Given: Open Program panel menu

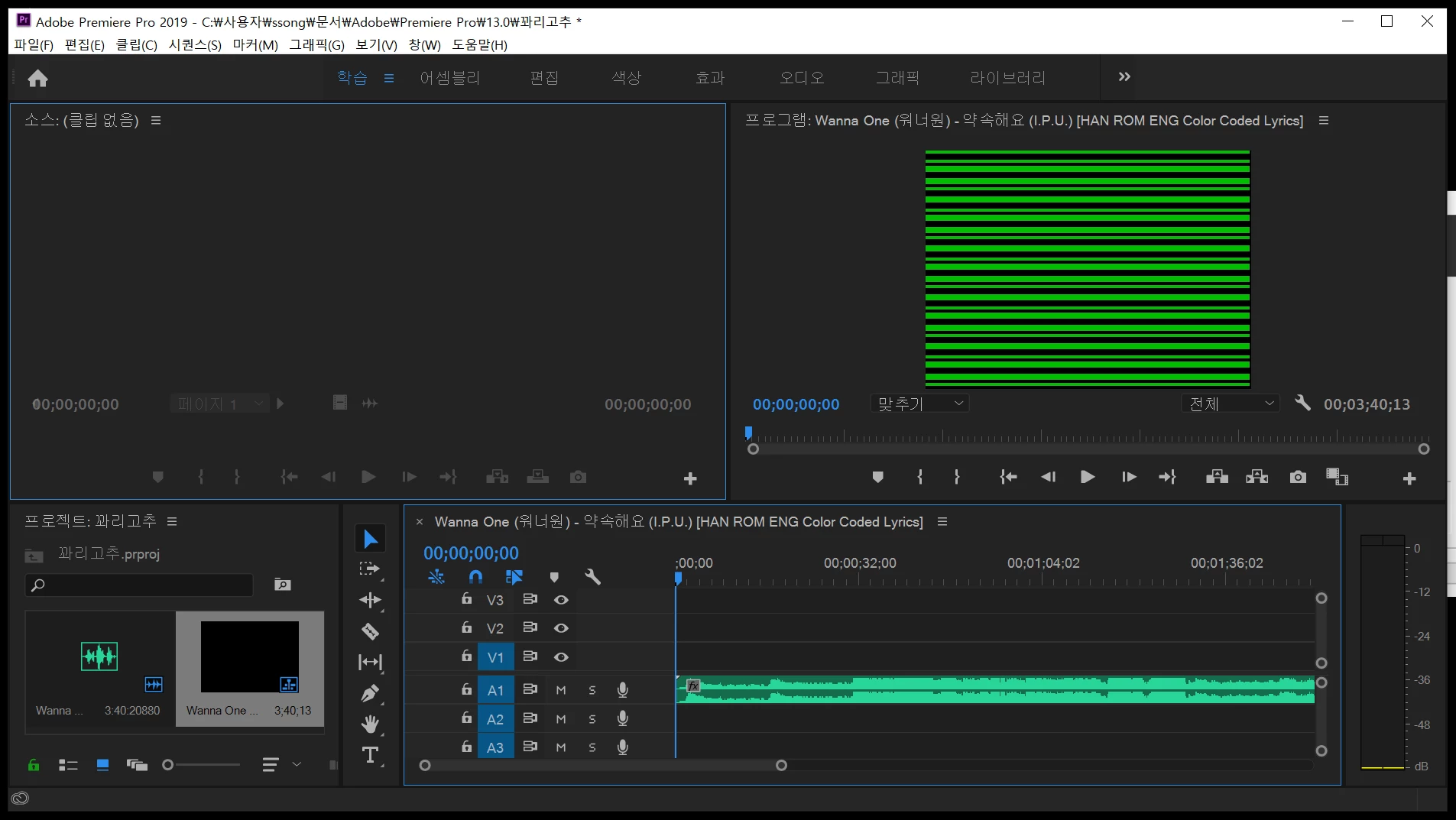Looking at the screenshot, I should click(1324, 121).
